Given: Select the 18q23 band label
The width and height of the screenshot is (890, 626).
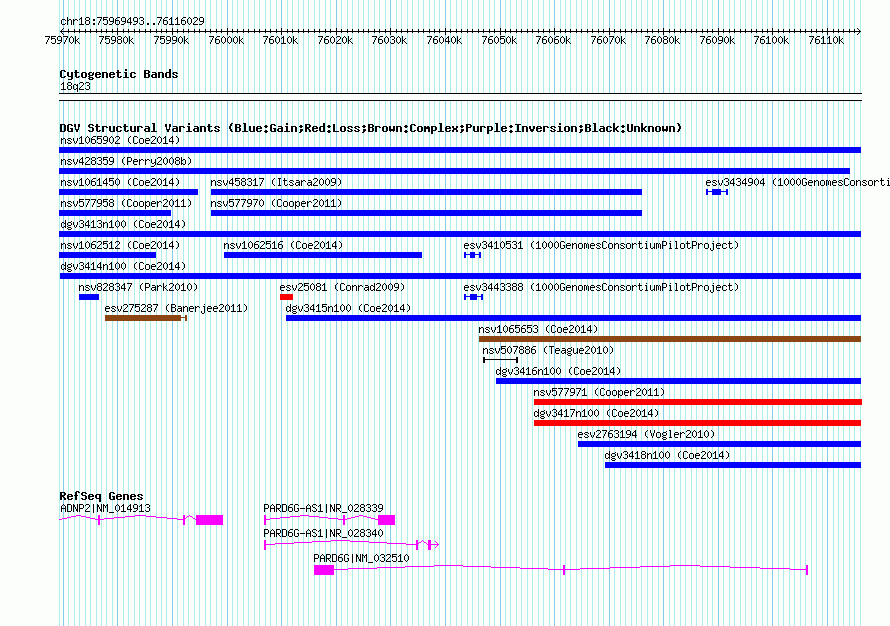Looking at the screenshot, I should (75, 86).
